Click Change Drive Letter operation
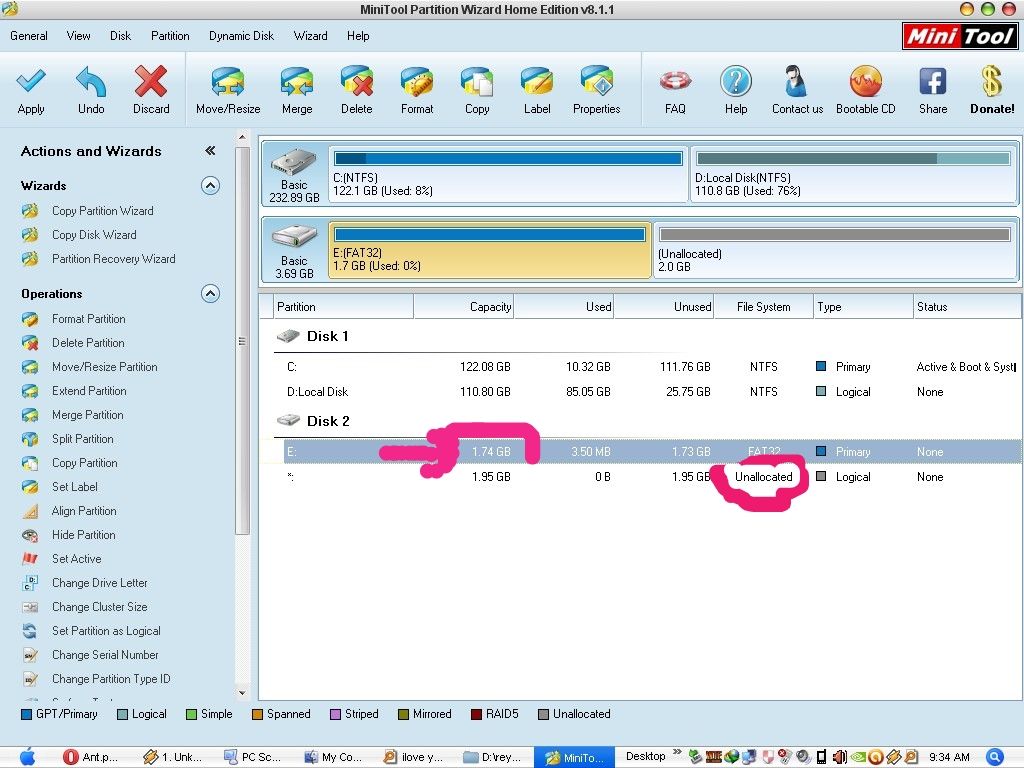The width and height of the screenshot is (1024, 768). [x=99, y=583]
